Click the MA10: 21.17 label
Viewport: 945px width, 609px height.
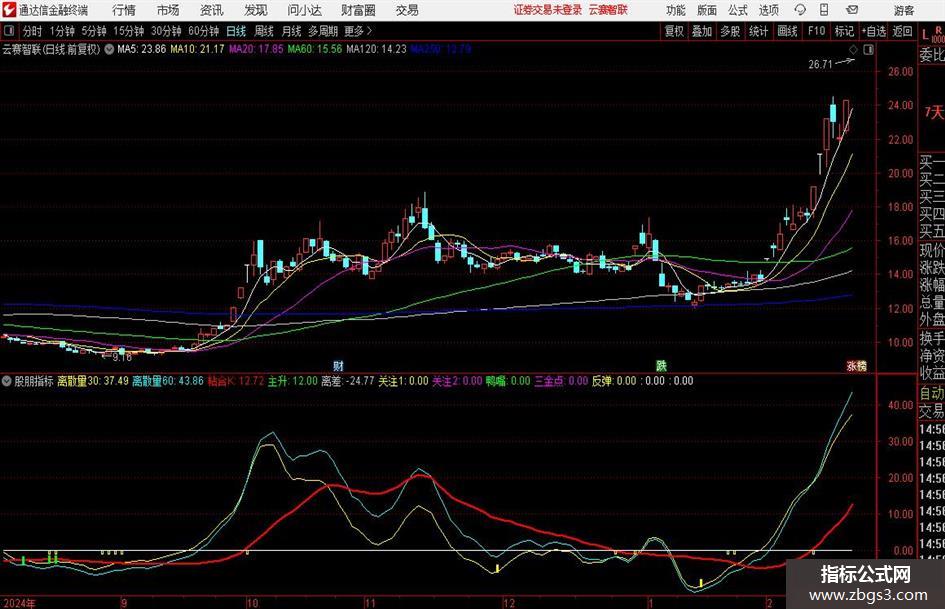[x=197, y=49]
